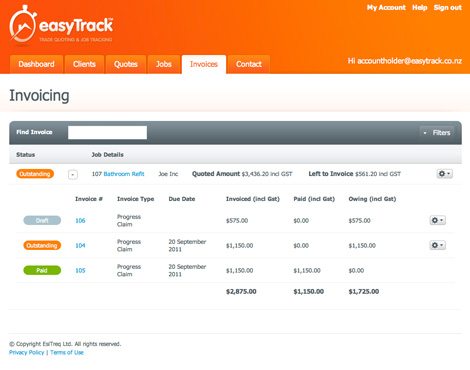Open invoice number 106
This screenshot has width=470, height=370.
80,221
